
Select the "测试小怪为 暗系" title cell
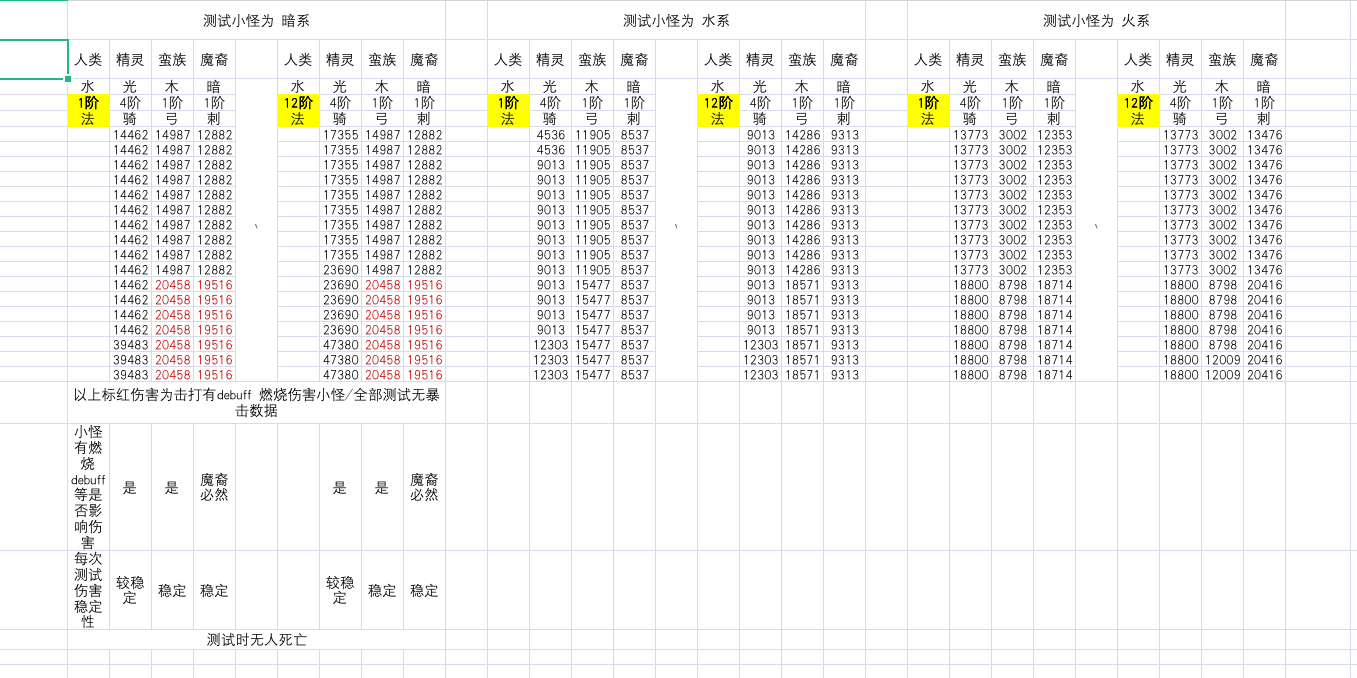point(256,21)
